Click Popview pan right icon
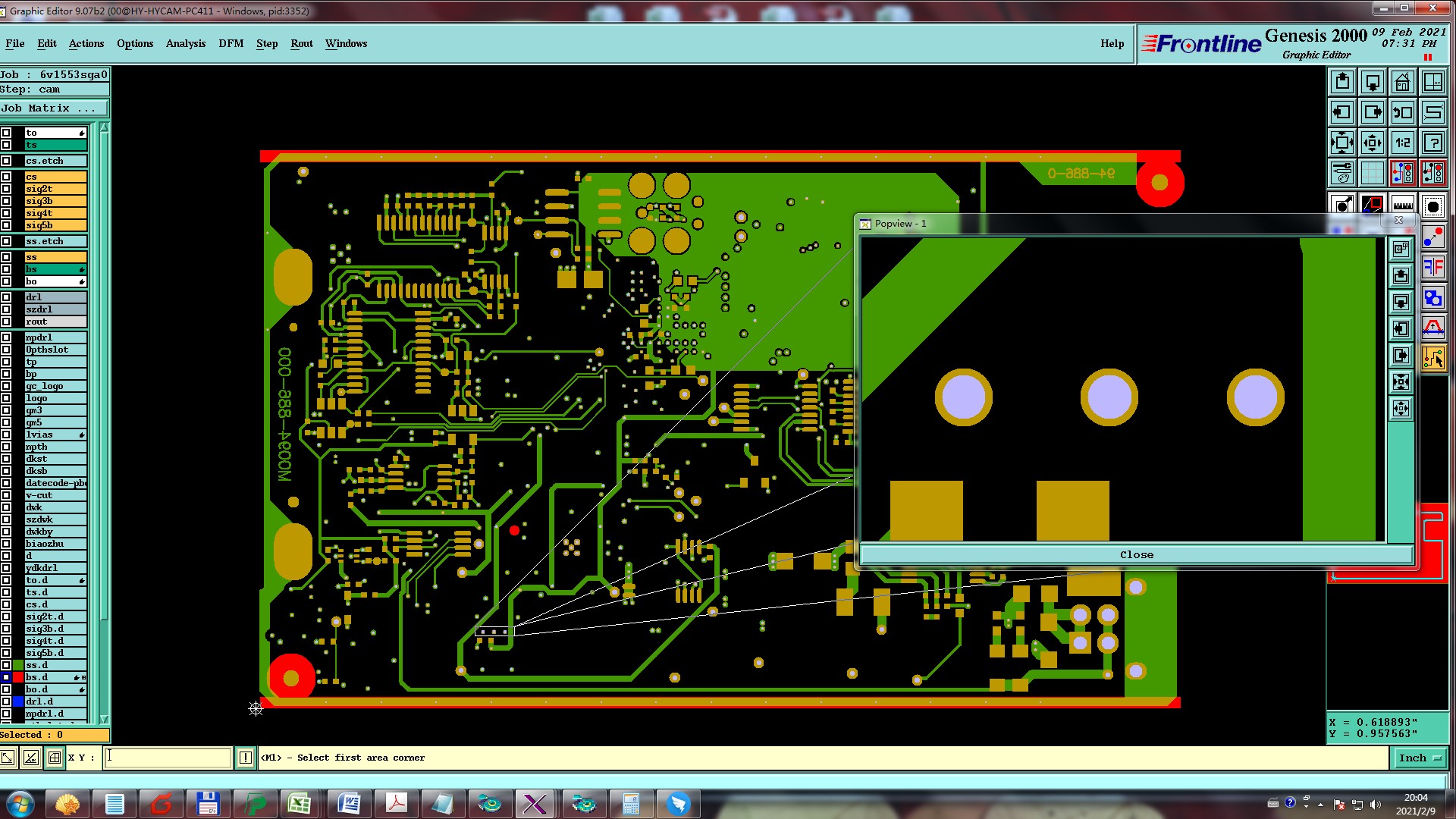This screenshot has height=819, width=1456. pos(1401,355)
